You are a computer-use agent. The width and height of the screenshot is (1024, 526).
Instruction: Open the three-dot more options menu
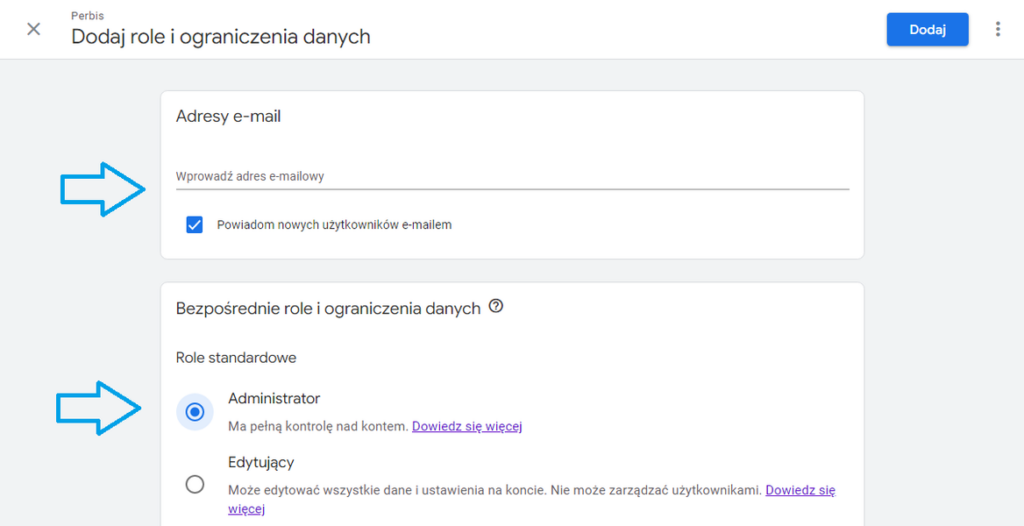(x=997, y=29)
